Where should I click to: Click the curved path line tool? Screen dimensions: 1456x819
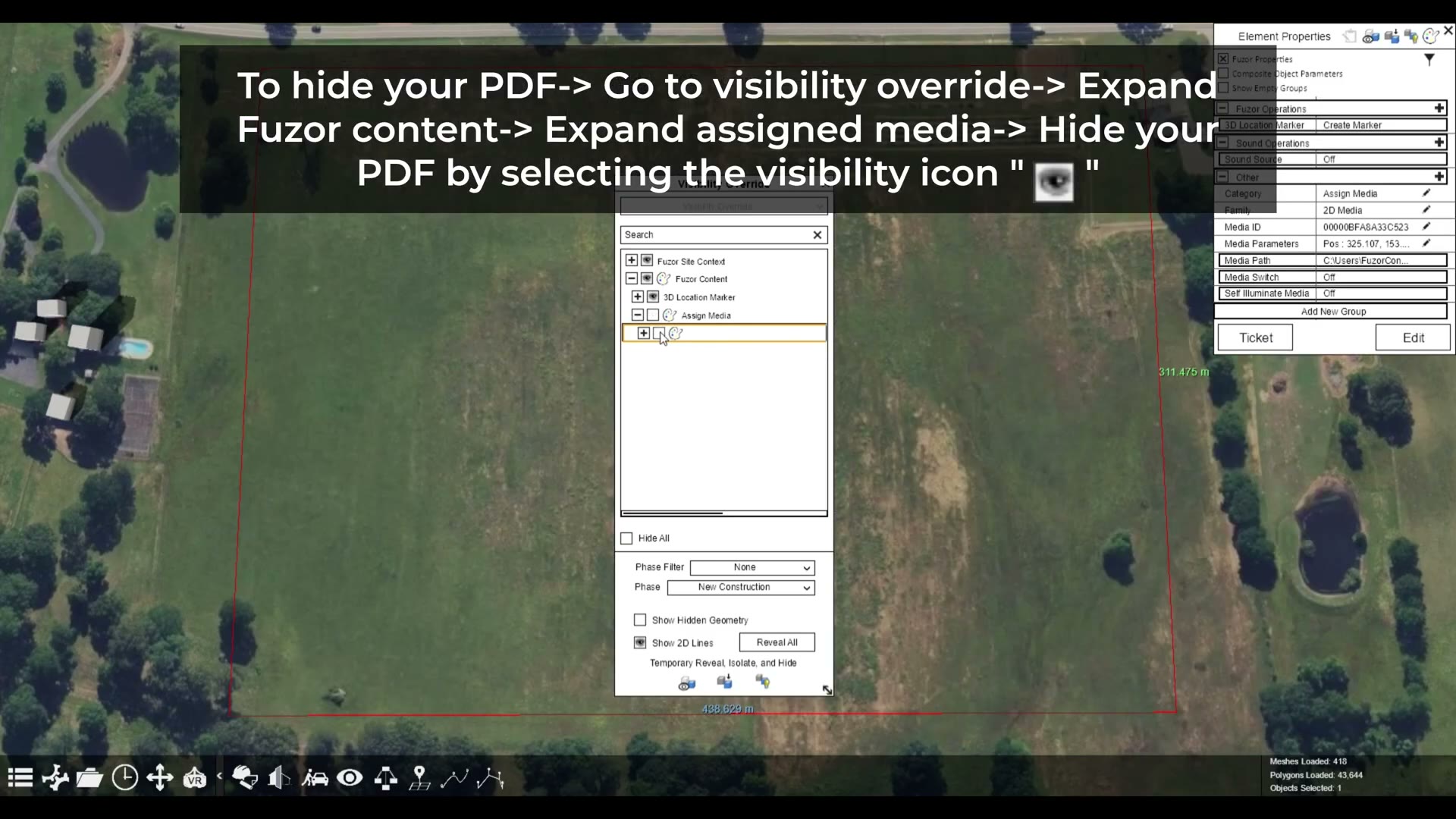[x=454, y=778]
